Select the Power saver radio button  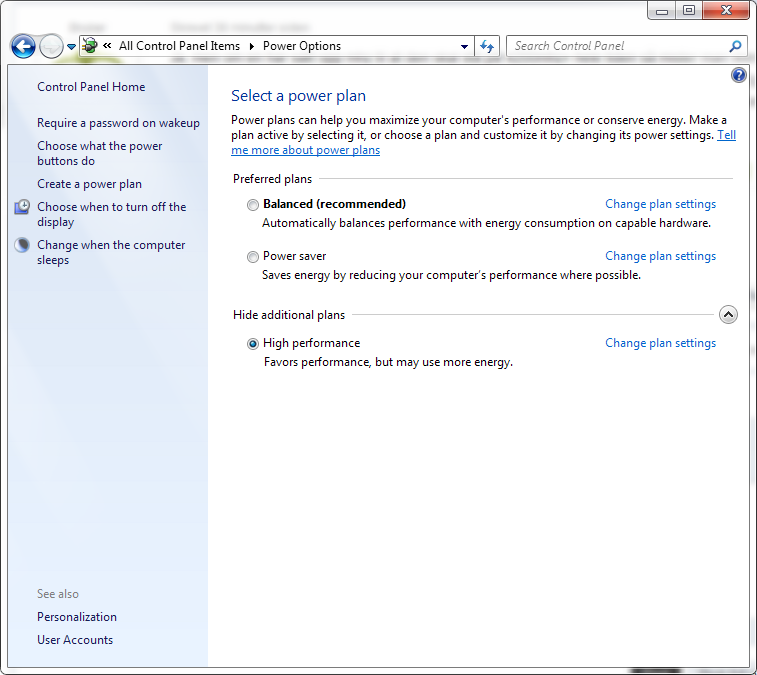252,257
